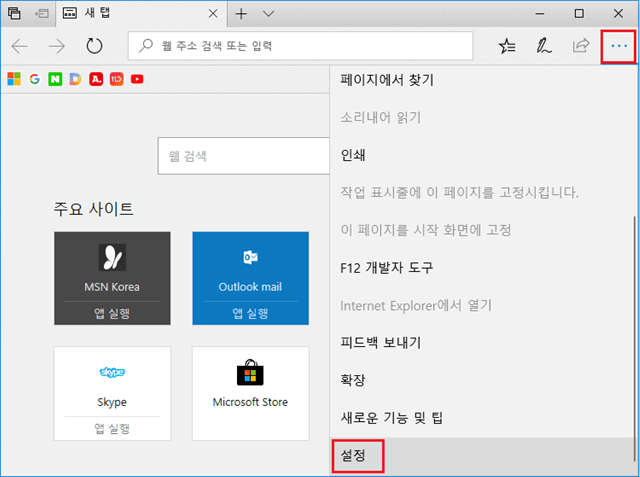This screenshot has height=477, width=640.
Task: Select the 새 탭 tab
Action: 141,14
